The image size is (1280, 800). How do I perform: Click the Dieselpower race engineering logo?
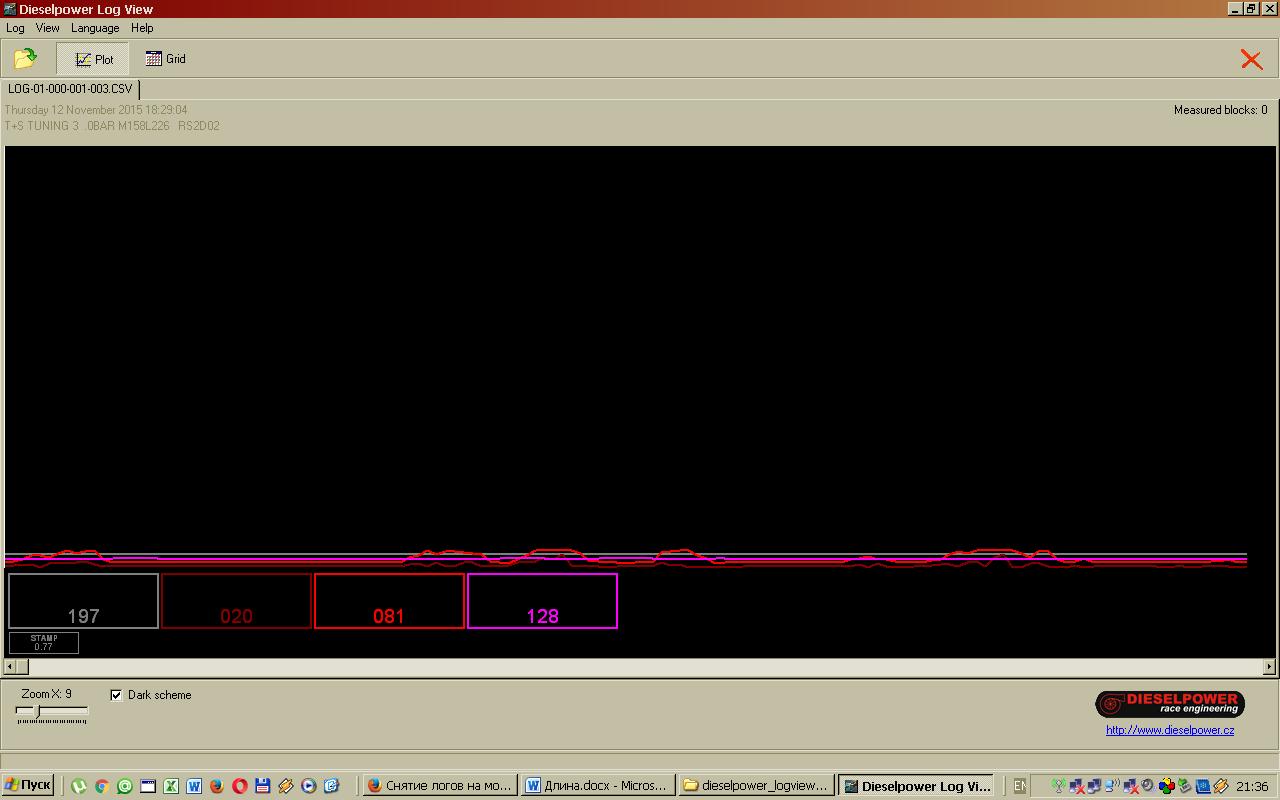tap(1169, 704)
